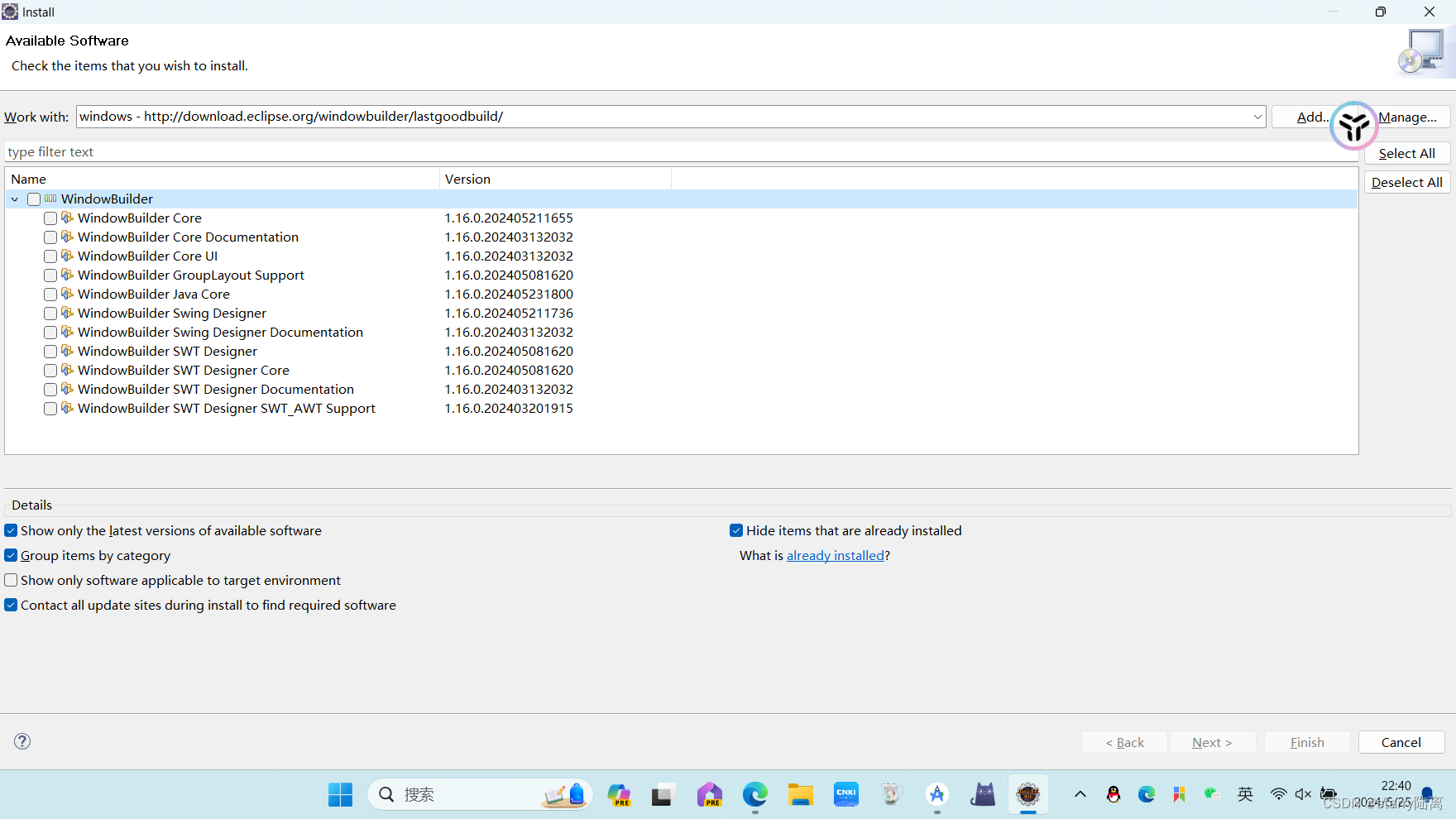Click the WindowBuilder category folder icon
Screen dimensions: 1456x819
click(50, 199)
